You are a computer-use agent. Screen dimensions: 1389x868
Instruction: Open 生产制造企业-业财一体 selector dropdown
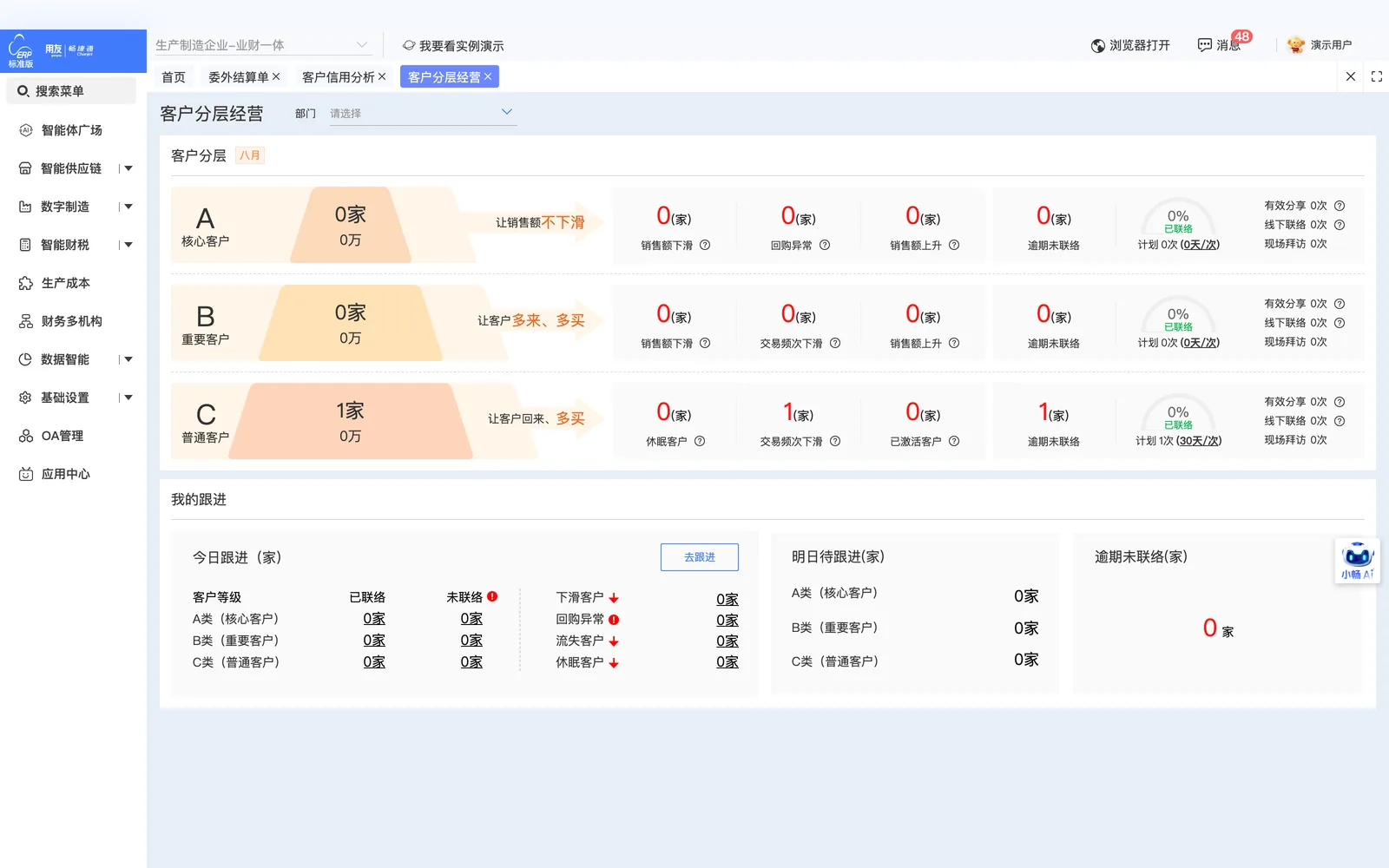262,45
